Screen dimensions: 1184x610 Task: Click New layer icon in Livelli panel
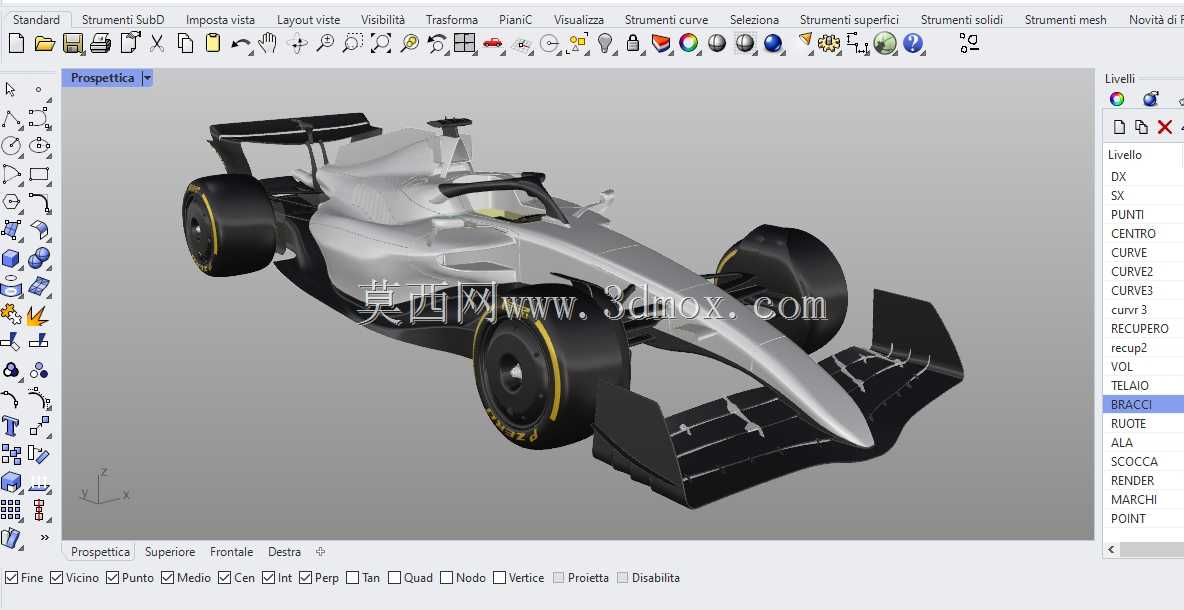click(1120, 127)
